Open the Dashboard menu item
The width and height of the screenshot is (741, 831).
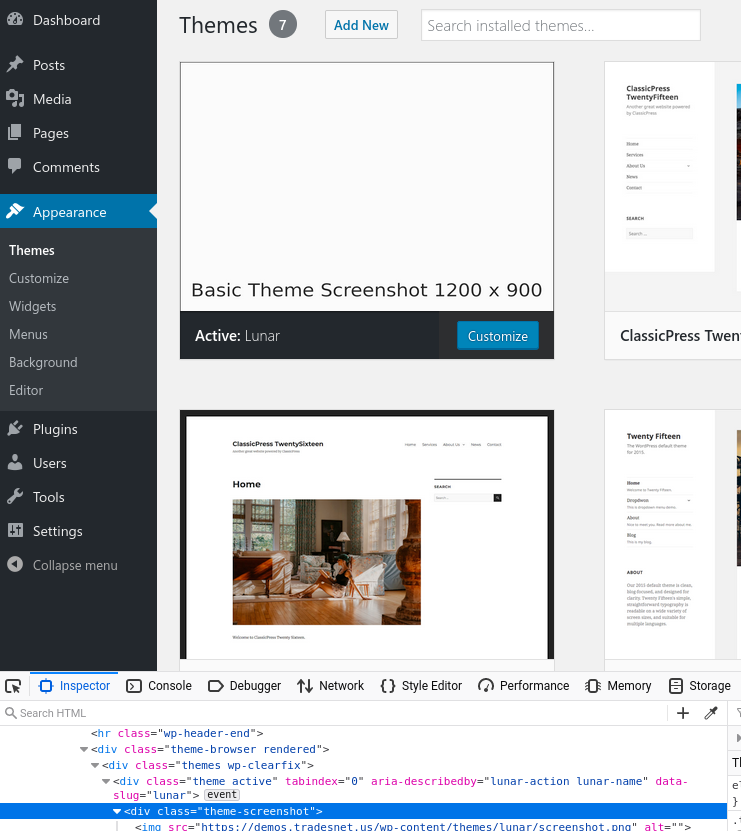(x=66, y=20)
